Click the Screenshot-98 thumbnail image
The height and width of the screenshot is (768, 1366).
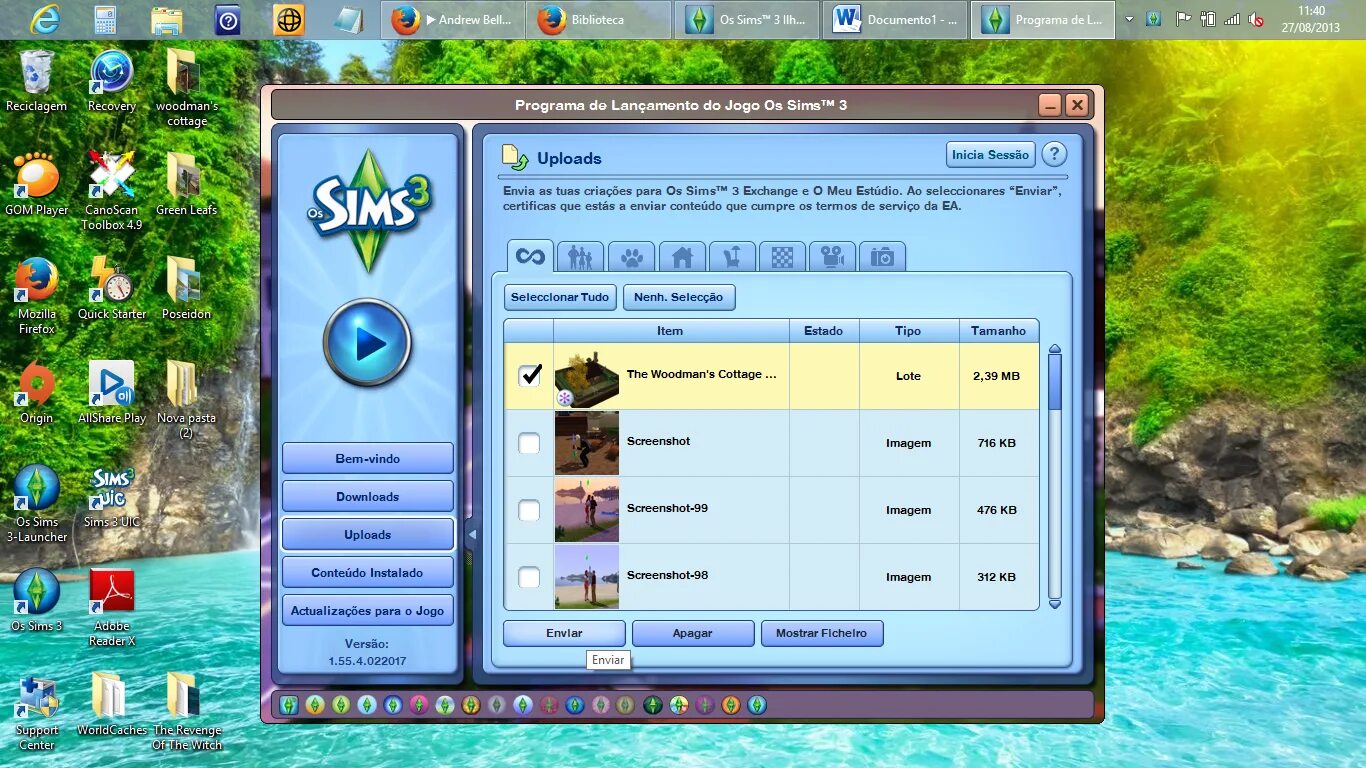tap(587, 577)
